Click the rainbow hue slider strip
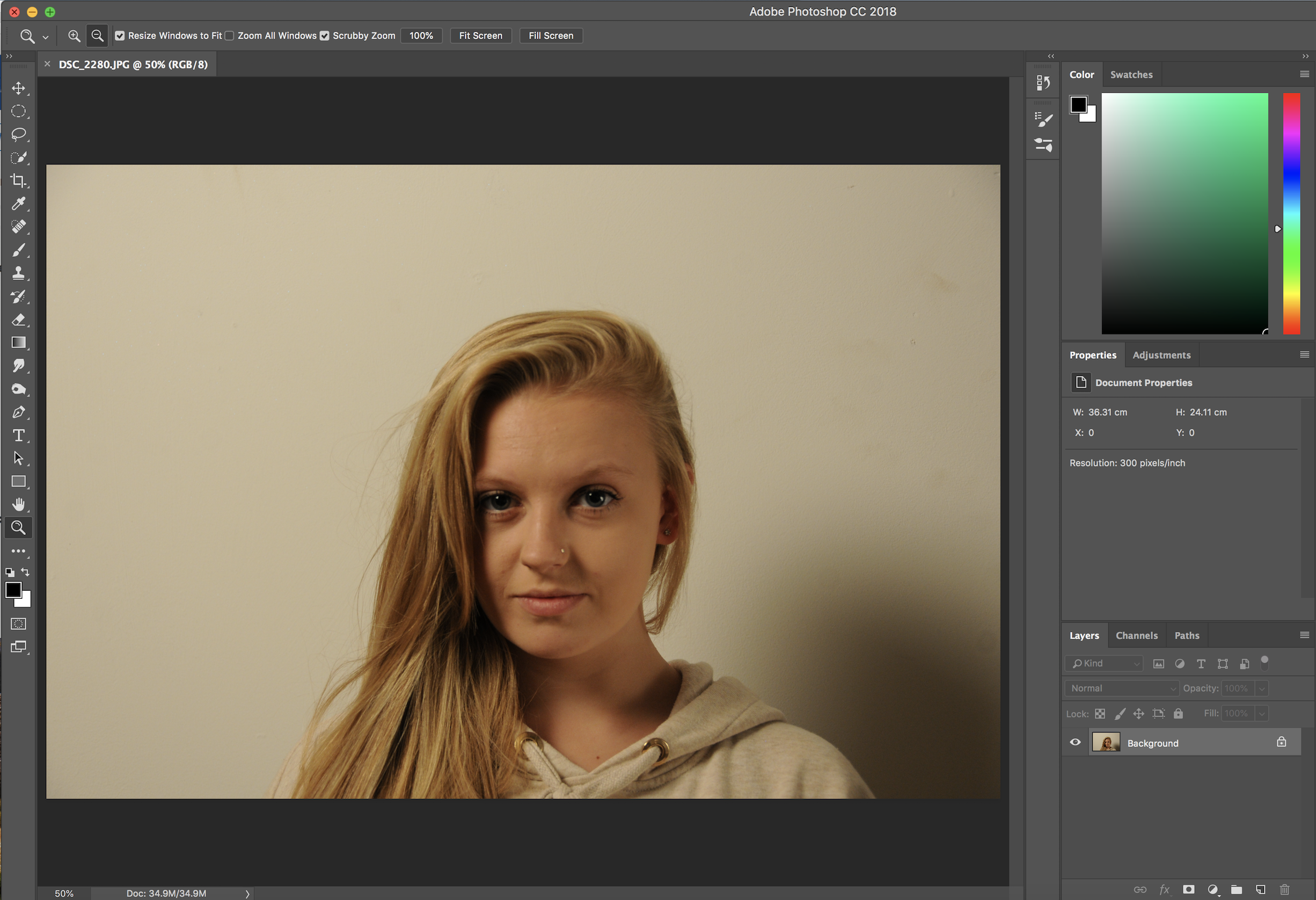 [x=1291, y=214]
